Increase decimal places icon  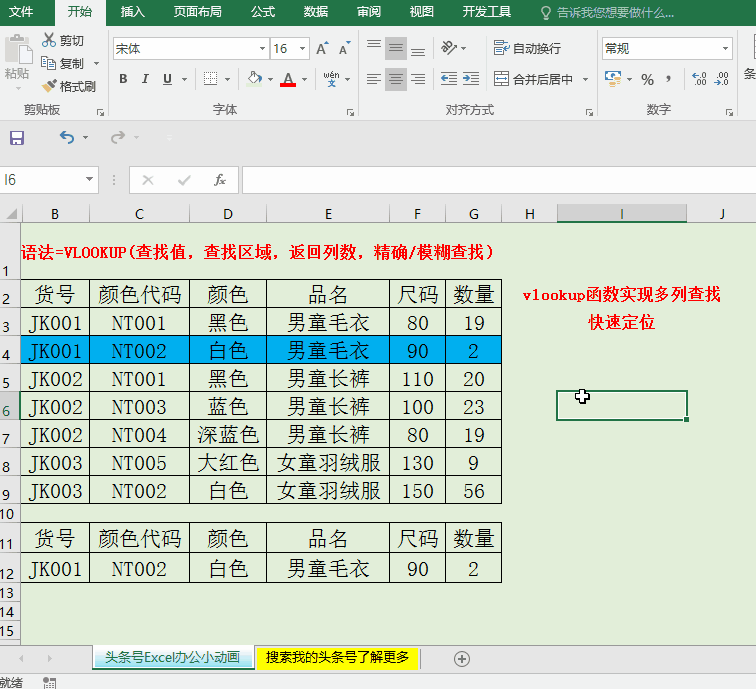(x=699, y=79)
